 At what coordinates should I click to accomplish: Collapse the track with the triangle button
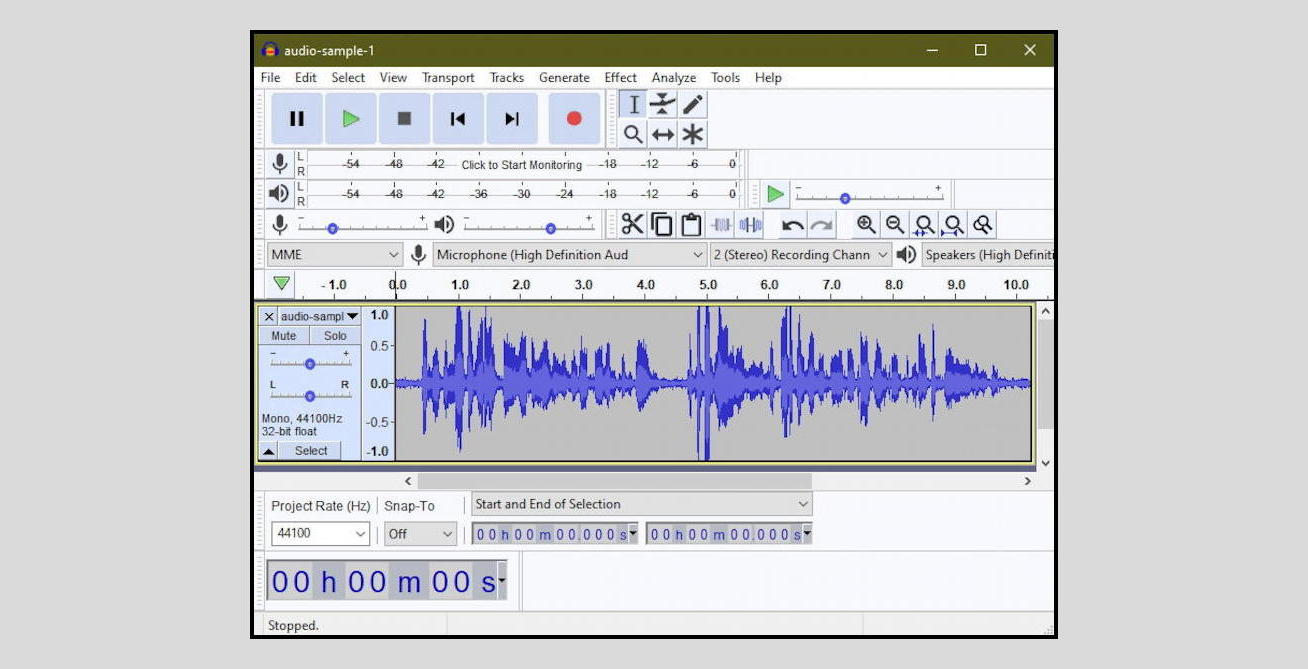pyautogui.click(x=271, y=450)
